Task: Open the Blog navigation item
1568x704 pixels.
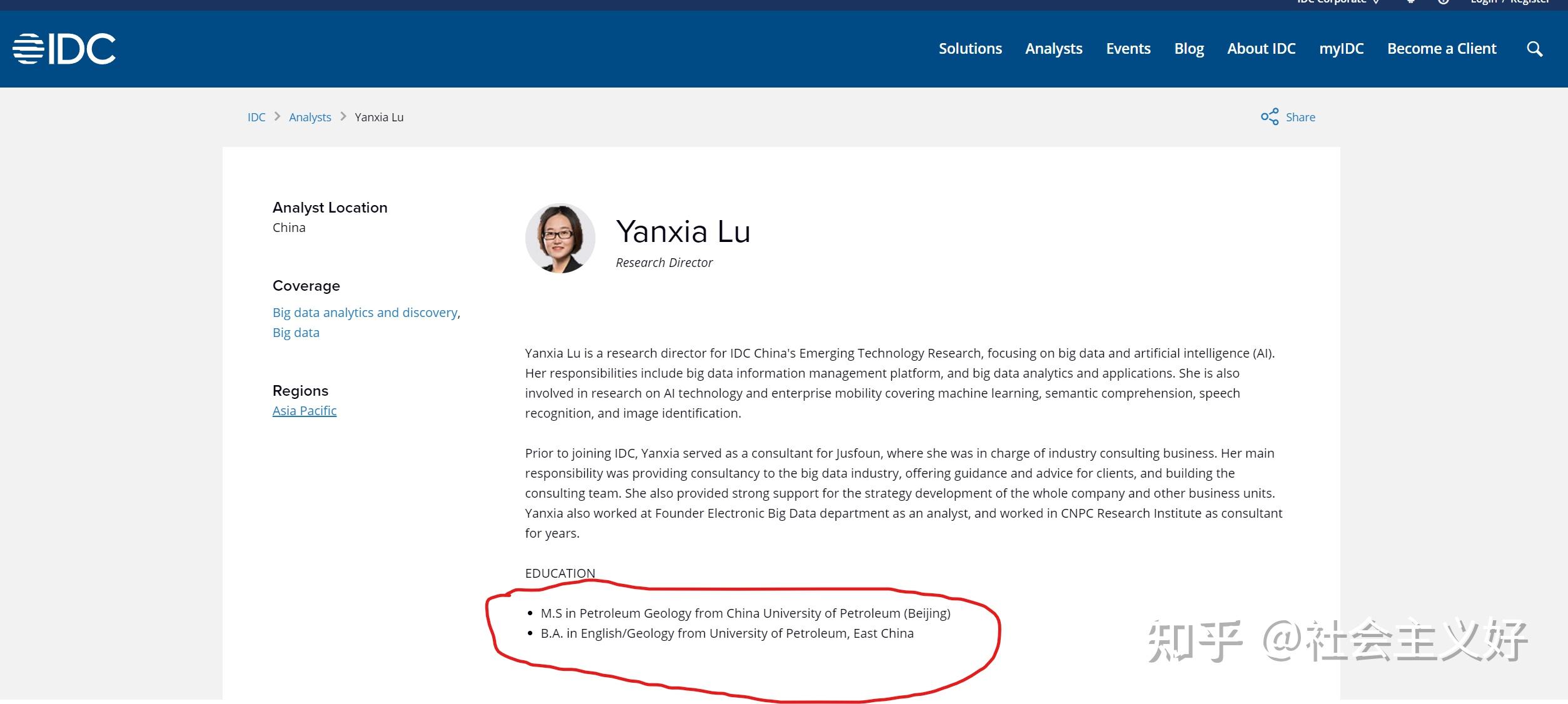Action: click(x=1189, y=49)
